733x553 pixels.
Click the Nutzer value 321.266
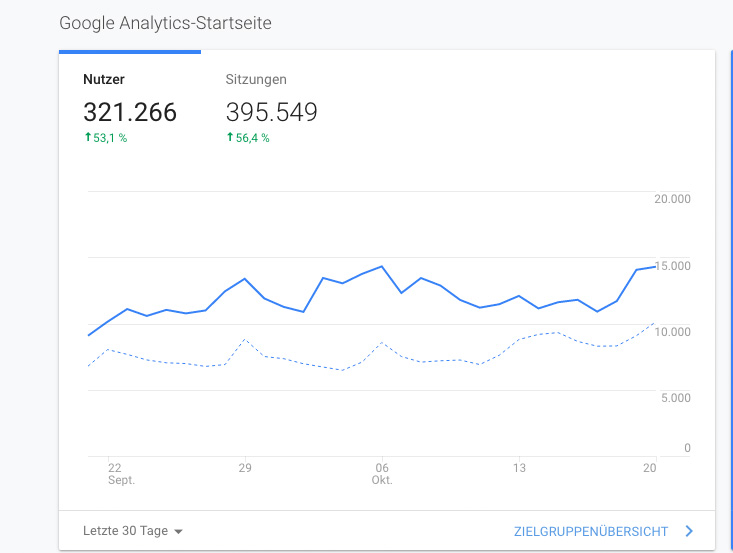click(130, 112)
